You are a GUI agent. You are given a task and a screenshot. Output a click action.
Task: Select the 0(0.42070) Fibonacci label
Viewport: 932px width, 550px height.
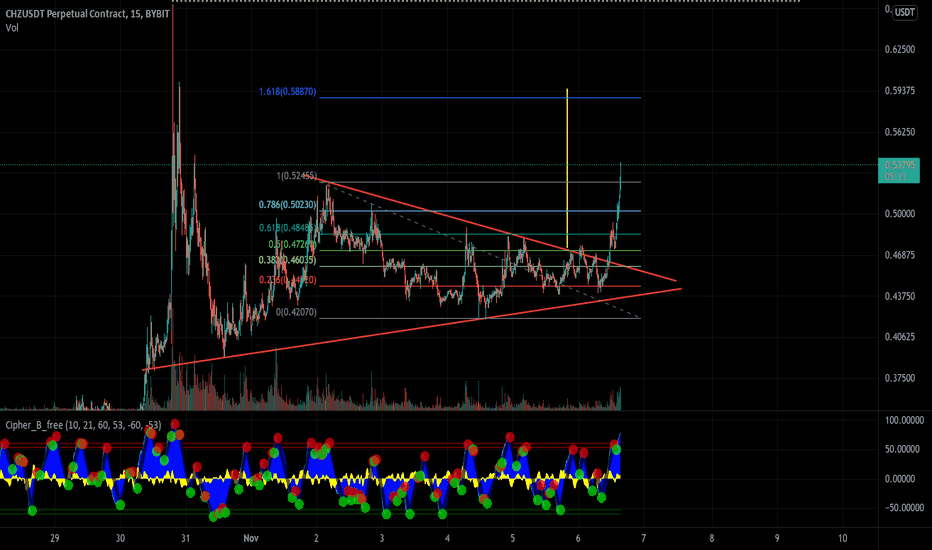click(x=297, y=312)
